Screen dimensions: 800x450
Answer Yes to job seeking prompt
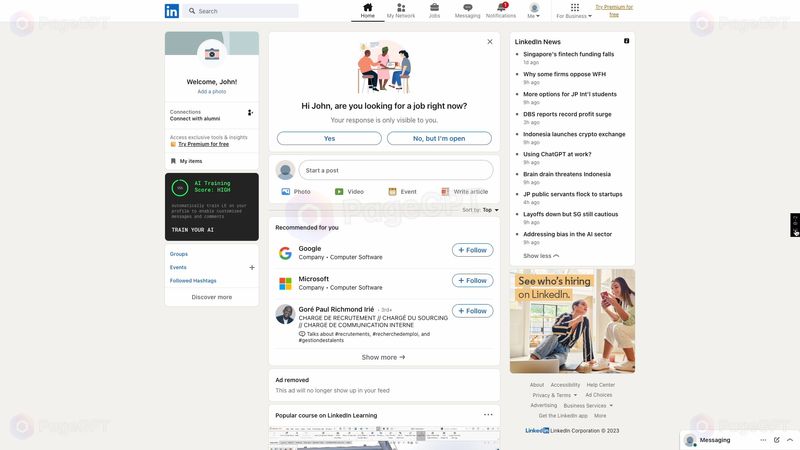click(x=329, y=139)
